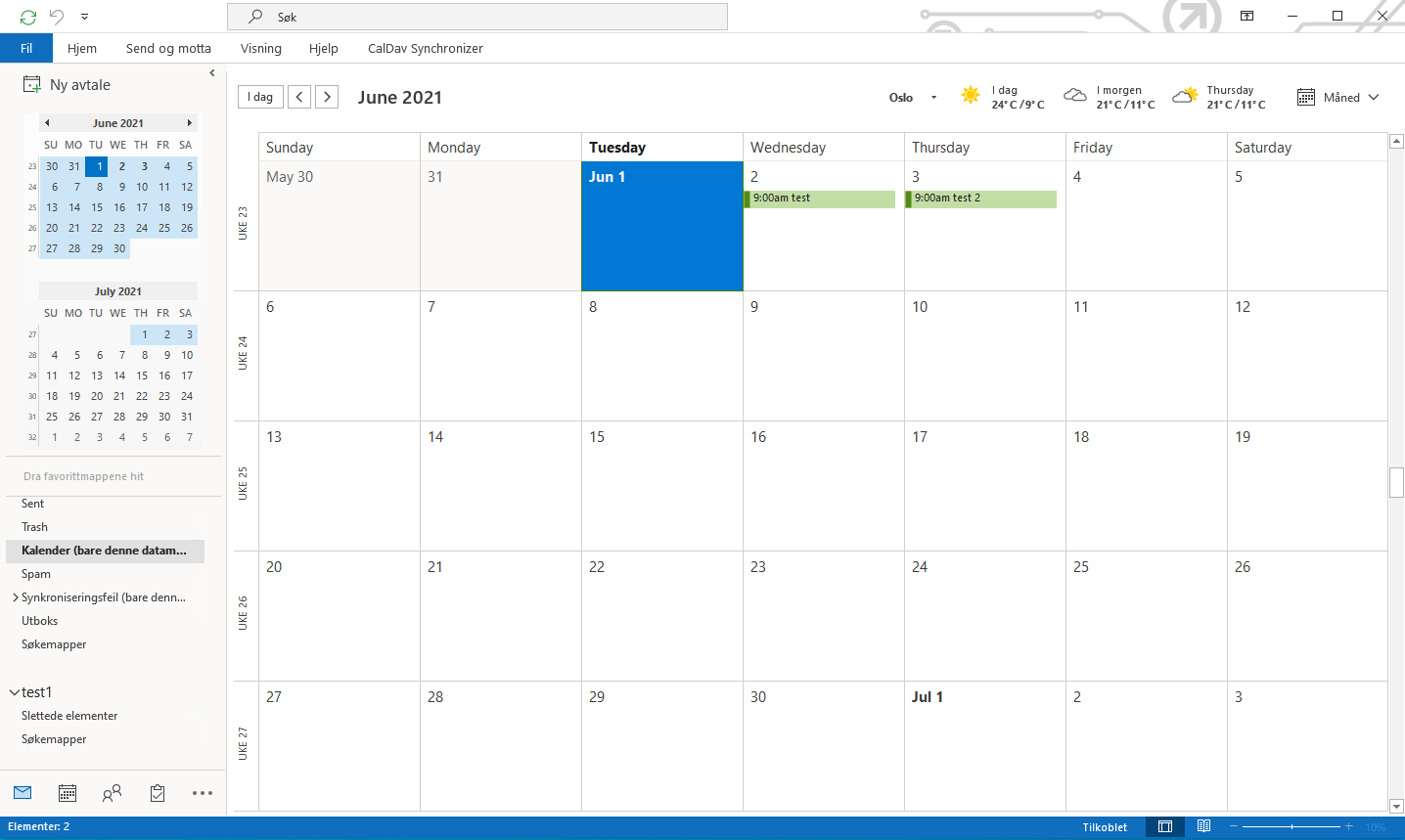The image size is (1405, 840).
Task: Open the Send og motta tab
Action: pos(168,48)
